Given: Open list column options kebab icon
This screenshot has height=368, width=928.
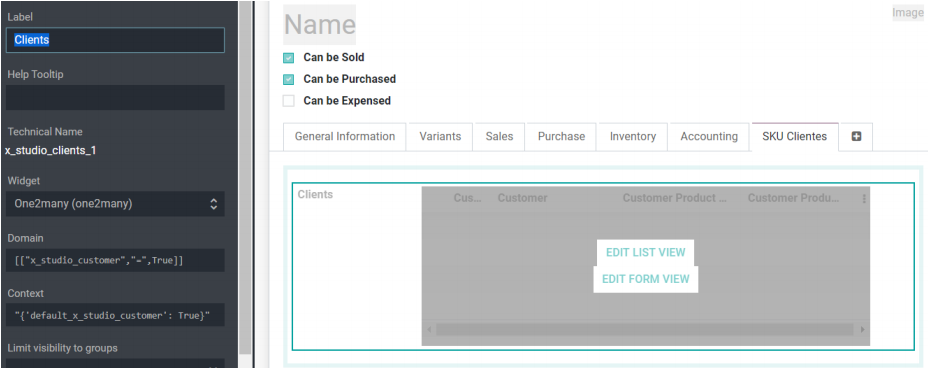Looking at the screenshot, I should pos(863,199).
